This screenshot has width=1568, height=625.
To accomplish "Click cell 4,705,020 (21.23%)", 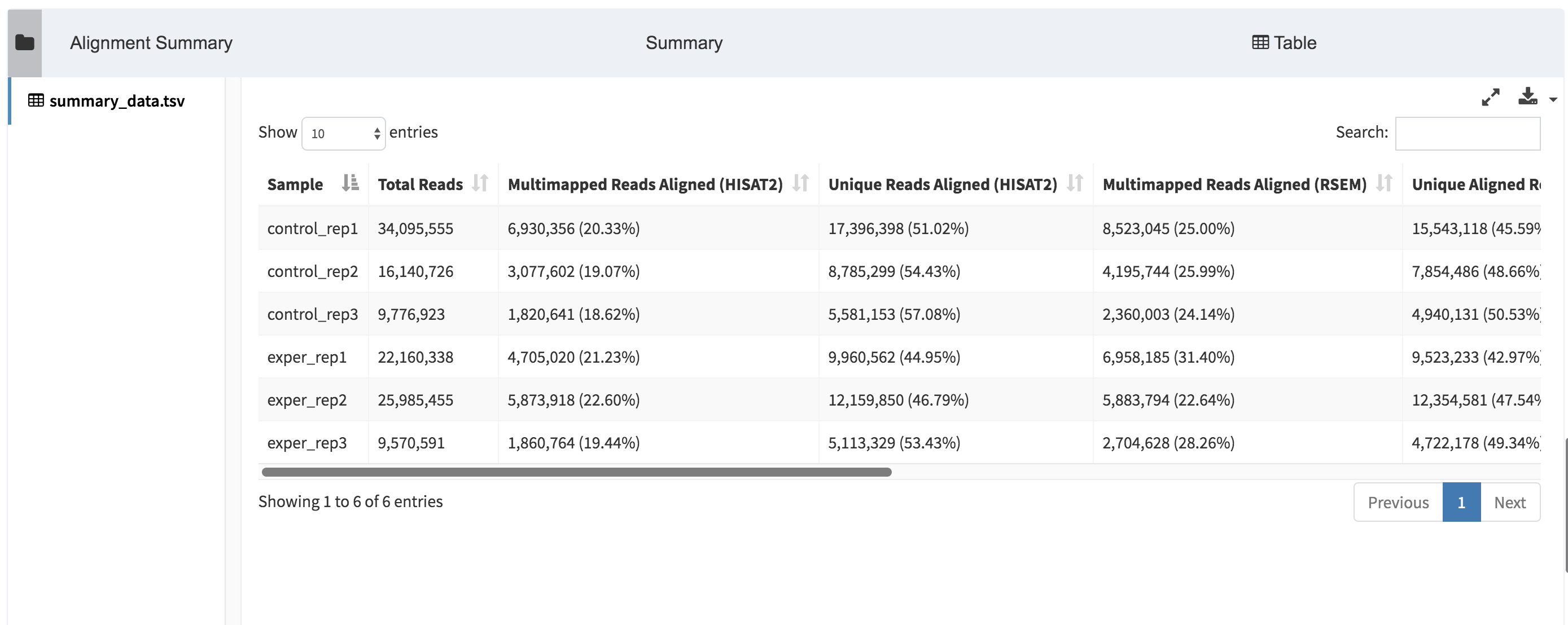I will point(573,357).
